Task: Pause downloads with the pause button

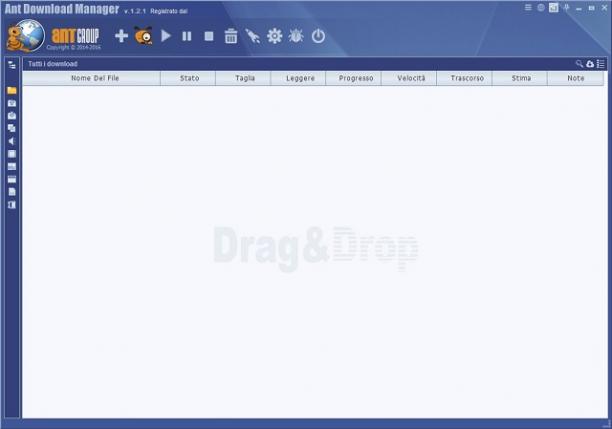Action: point(187,36)
